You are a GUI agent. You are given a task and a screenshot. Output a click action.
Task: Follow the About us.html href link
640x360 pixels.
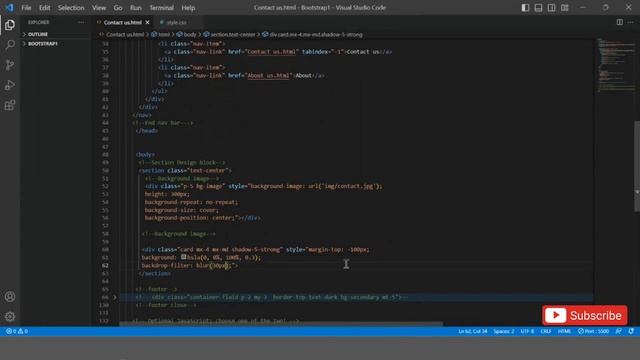[x=269, y=76]
